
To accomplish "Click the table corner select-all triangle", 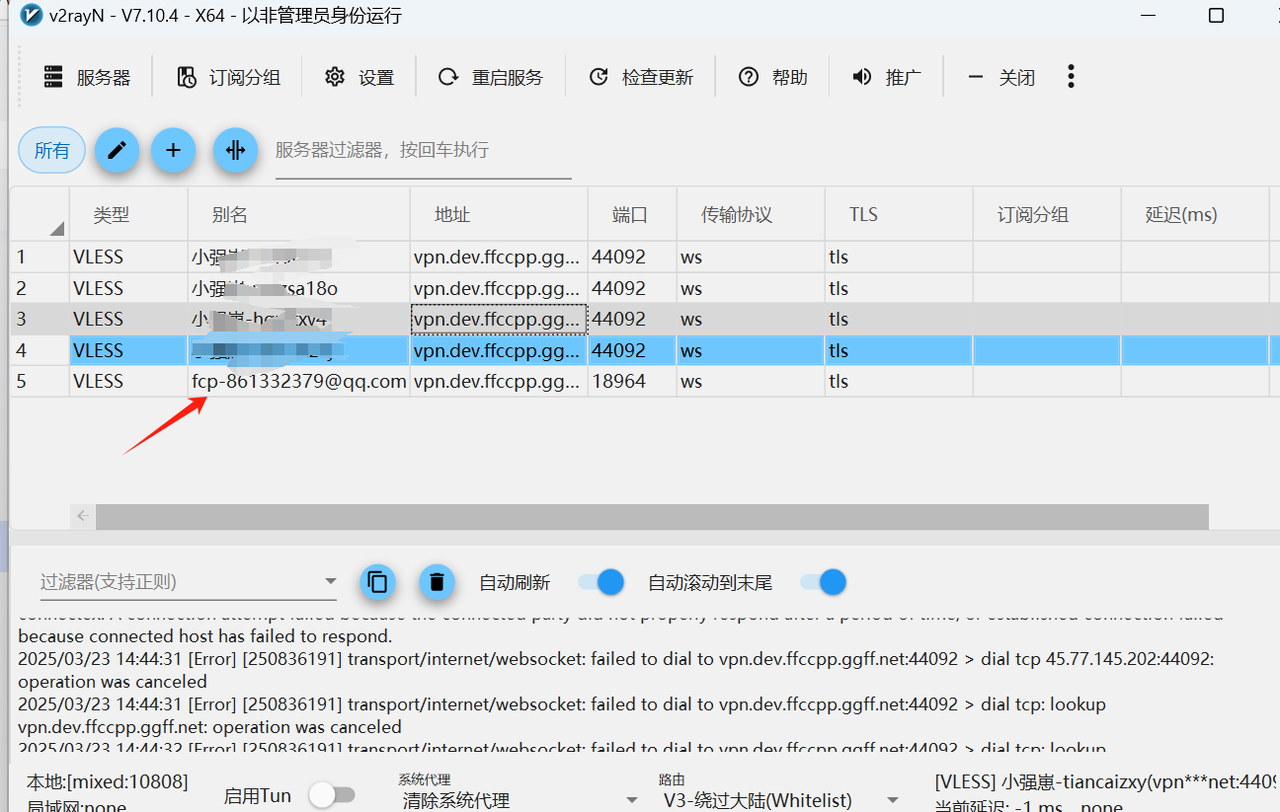I will (57, 228).
